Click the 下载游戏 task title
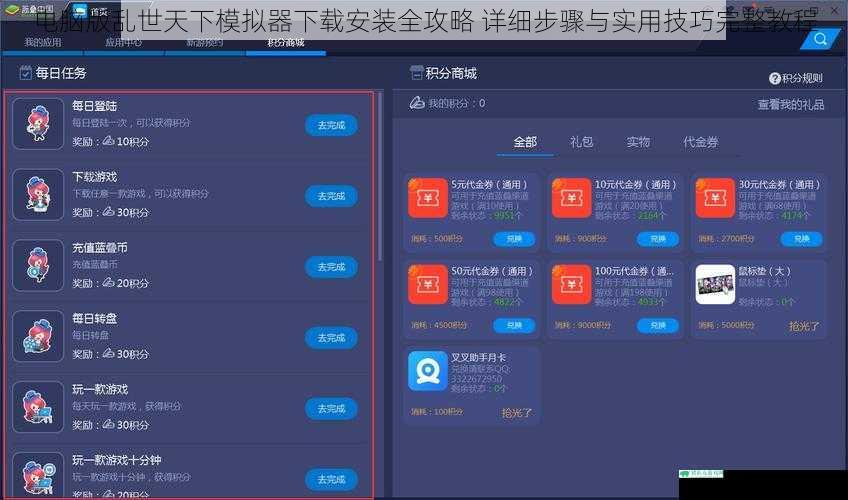 pos(95,177)
